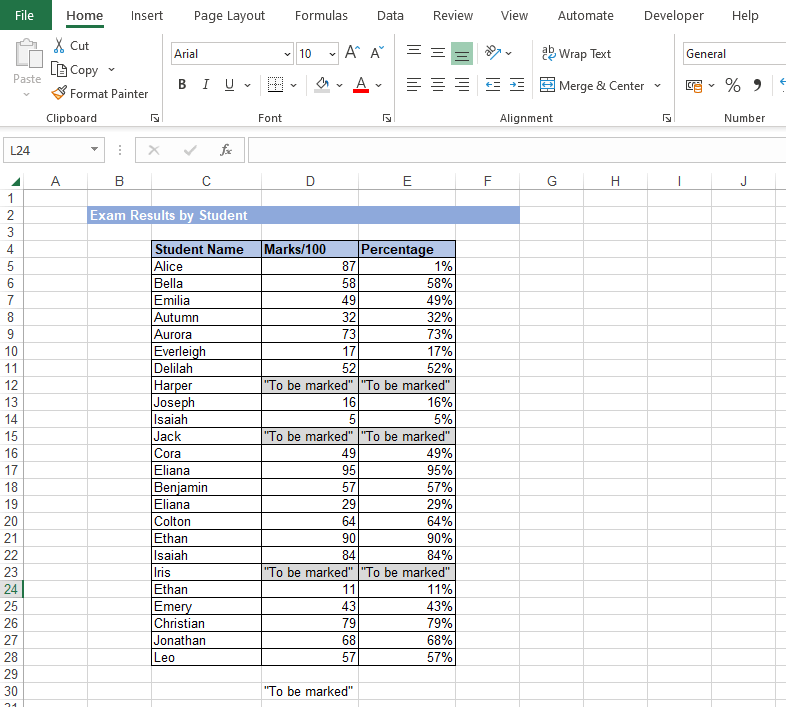The width and height of the screenshot is (786, 707).
Task: Apply the red font color swatch
Action: 361,86
